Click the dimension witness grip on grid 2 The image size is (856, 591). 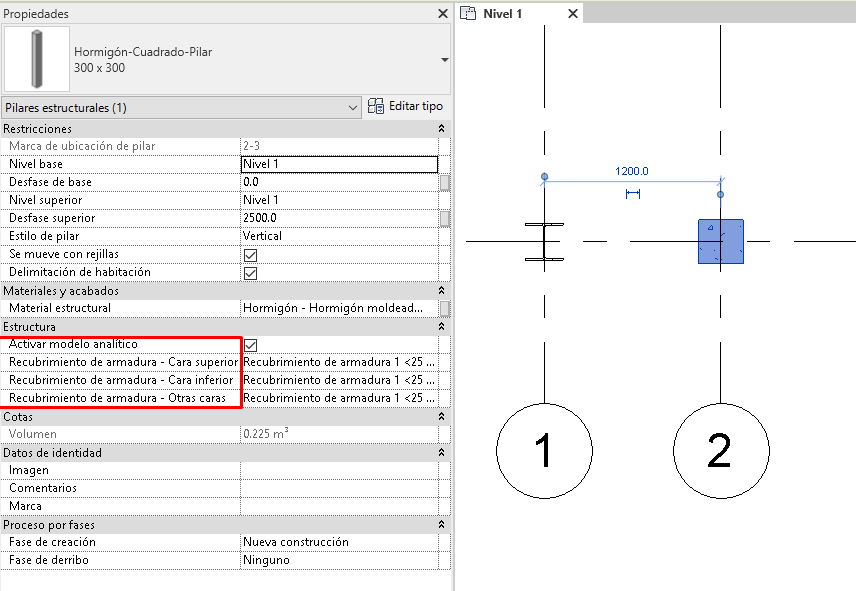click(x=721, y=194)
